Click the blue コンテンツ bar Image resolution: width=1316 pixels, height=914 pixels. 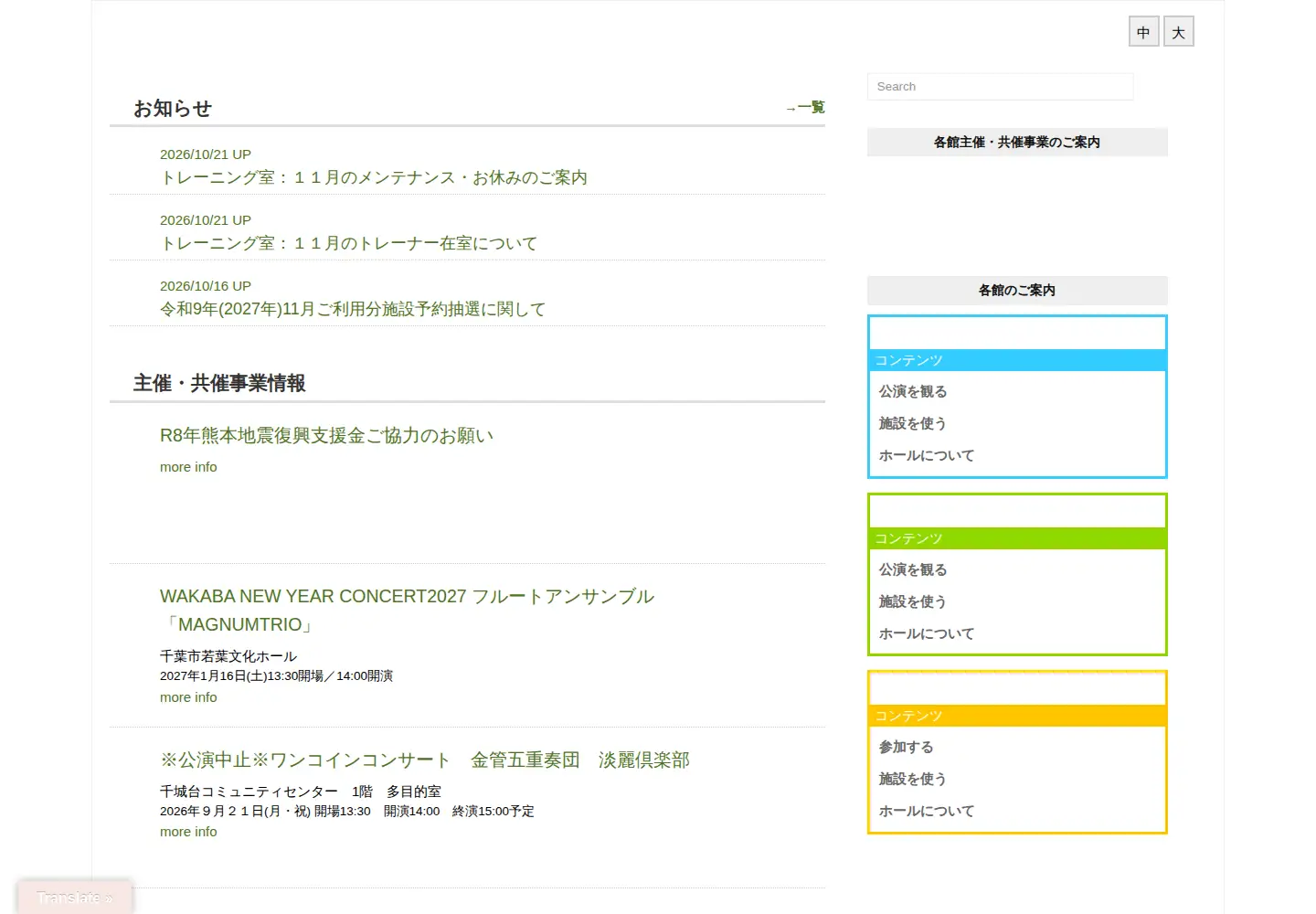(1017, 360)
